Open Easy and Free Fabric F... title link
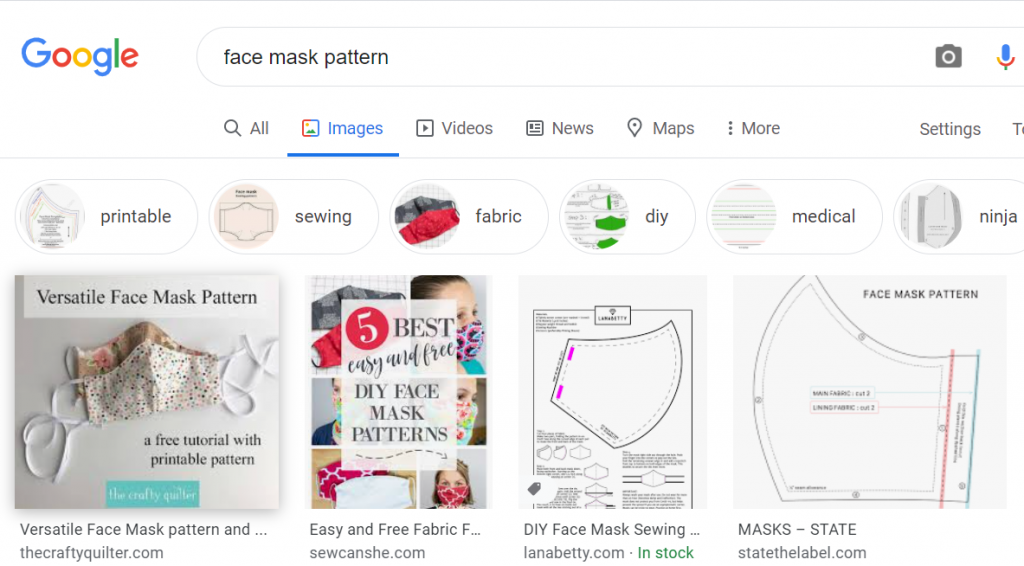Screen dimensions: 1024x566 (395, 529)
